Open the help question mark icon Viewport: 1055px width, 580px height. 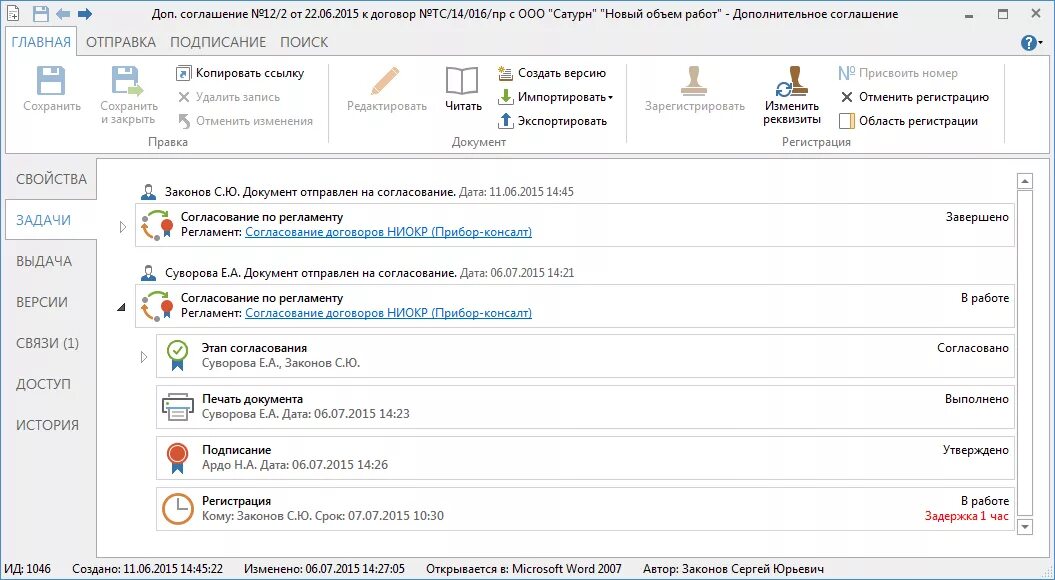(x=1028, y=42)
